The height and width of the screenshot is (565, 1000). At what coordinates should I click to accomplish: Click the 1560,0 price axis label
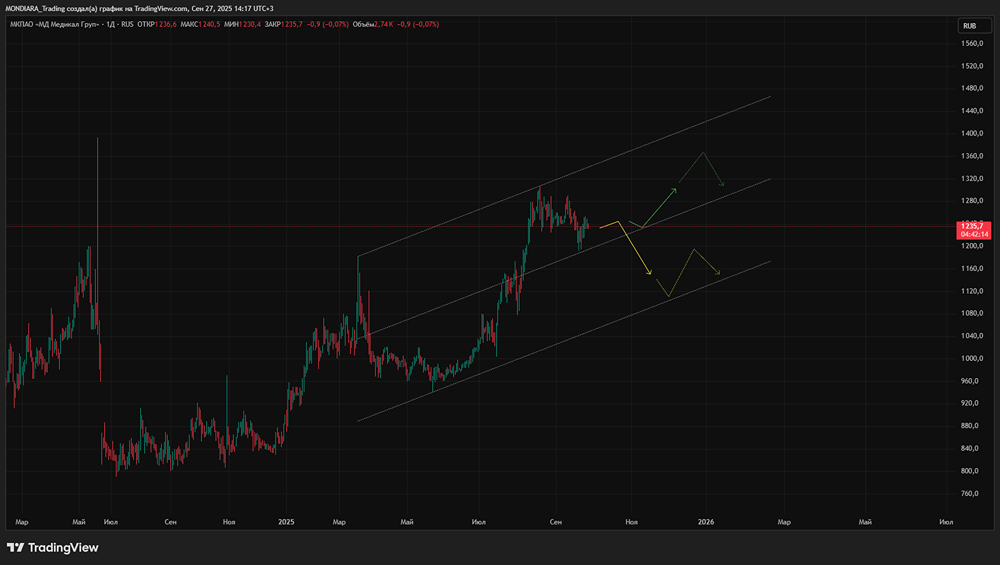click(x=972, y=43)
